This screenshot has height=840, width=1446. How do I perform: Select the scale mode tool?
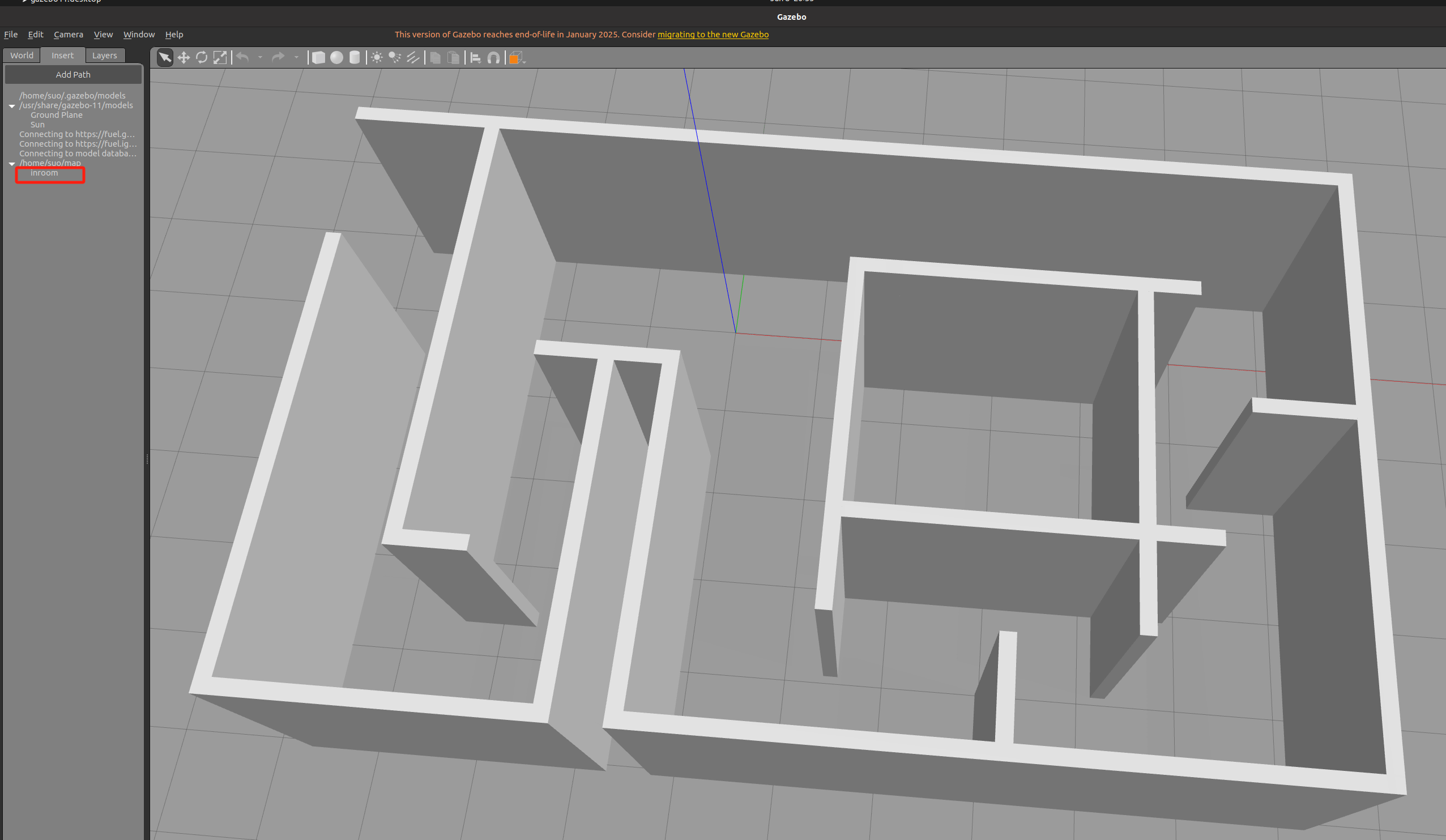[220, 57]
